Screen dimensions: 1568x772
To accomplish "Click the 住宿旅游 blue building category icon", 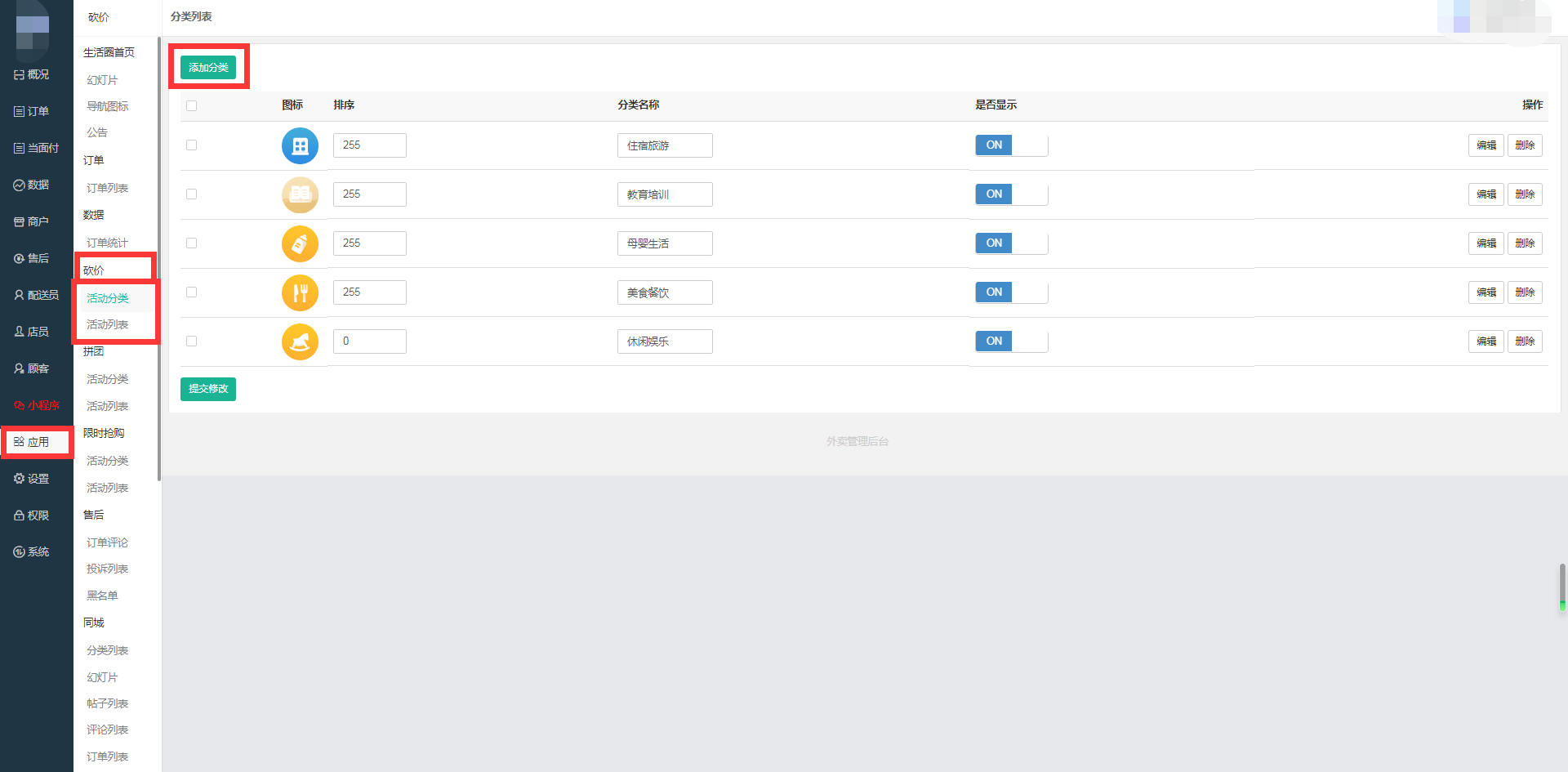I will 300,145.
